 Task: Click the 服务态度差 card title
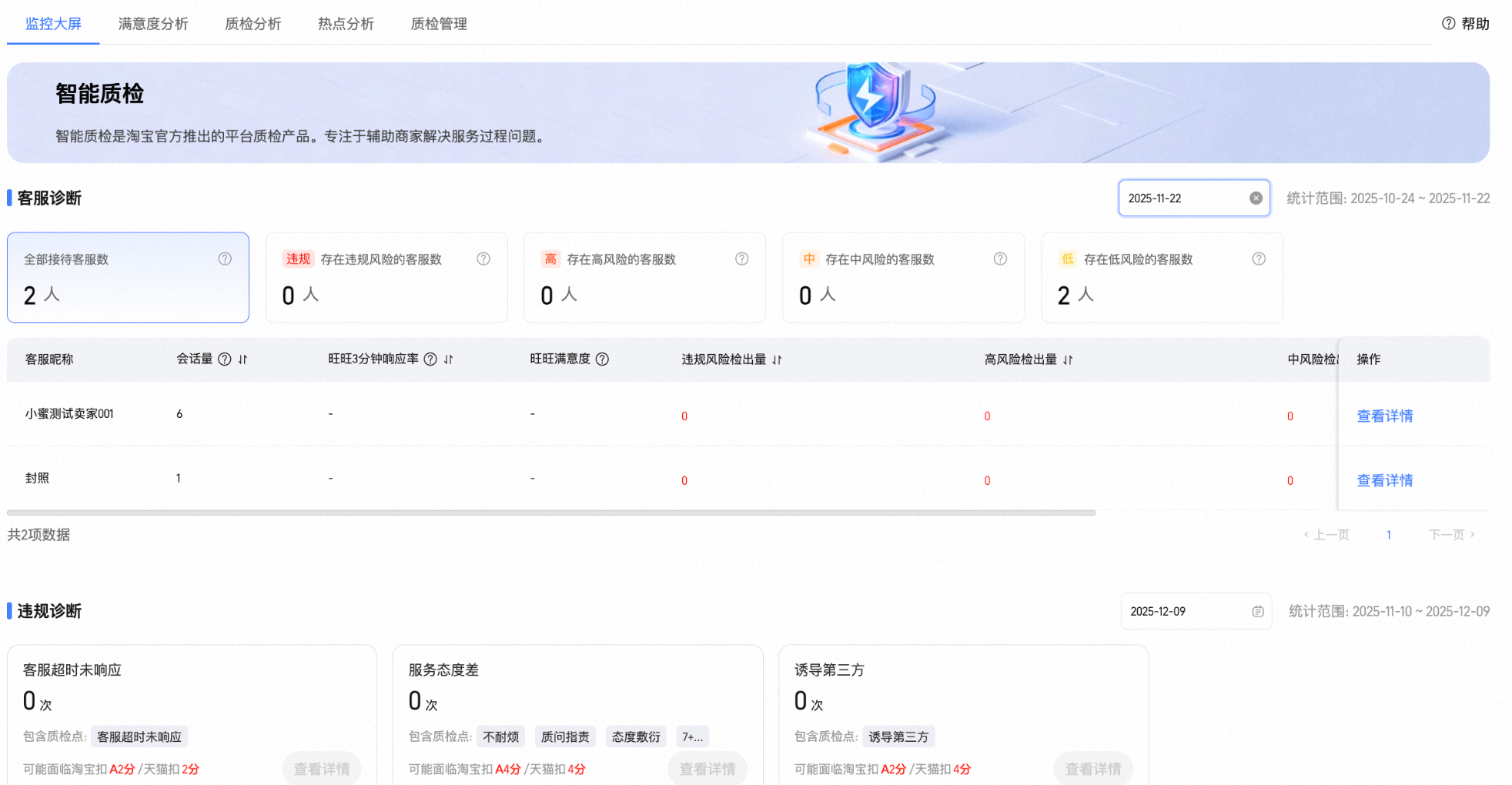(x=443, y=670)
